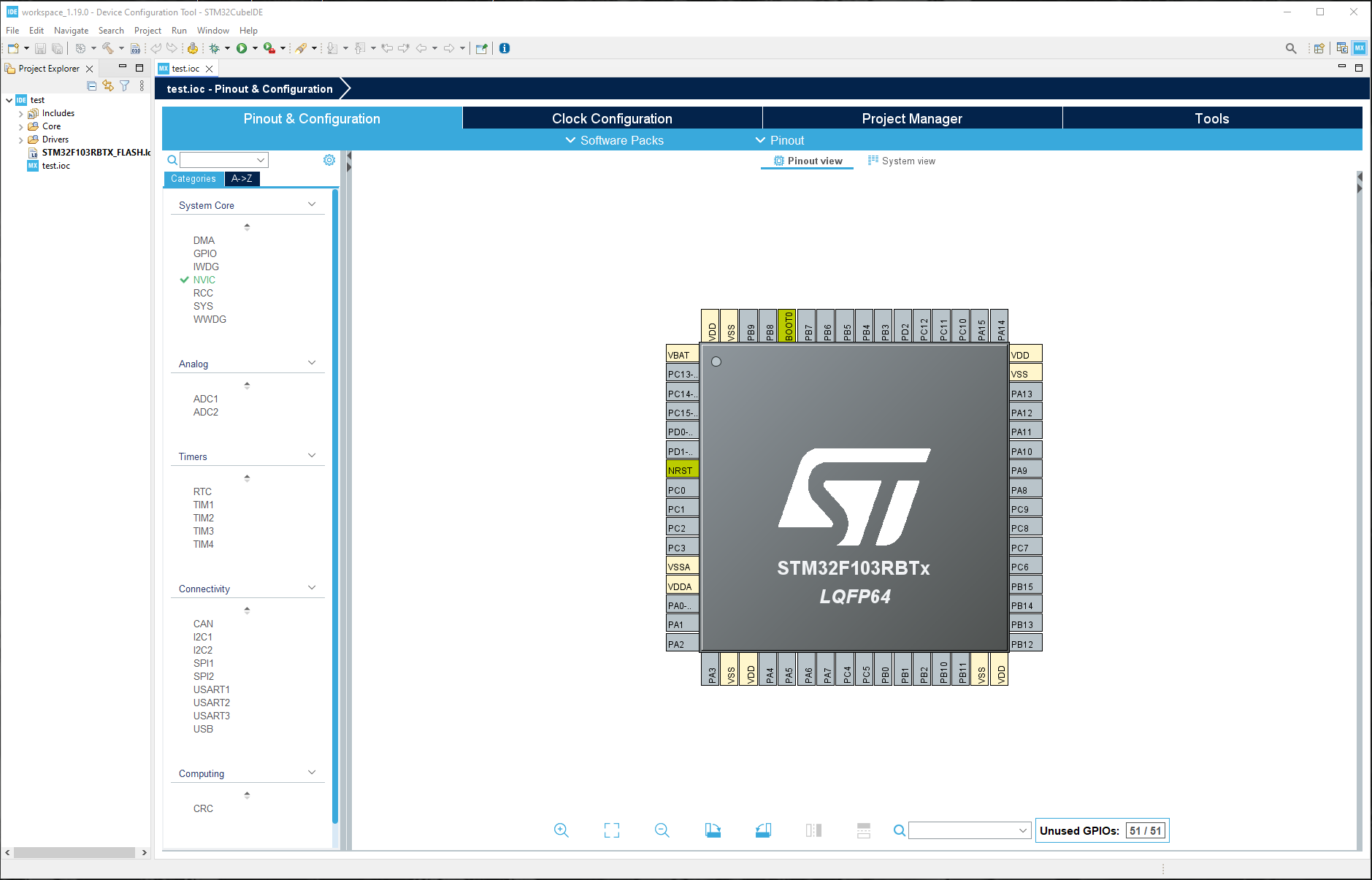Collapse the Timers category
This screenshot has width=1372, height=880.
(x=312, y=456)
